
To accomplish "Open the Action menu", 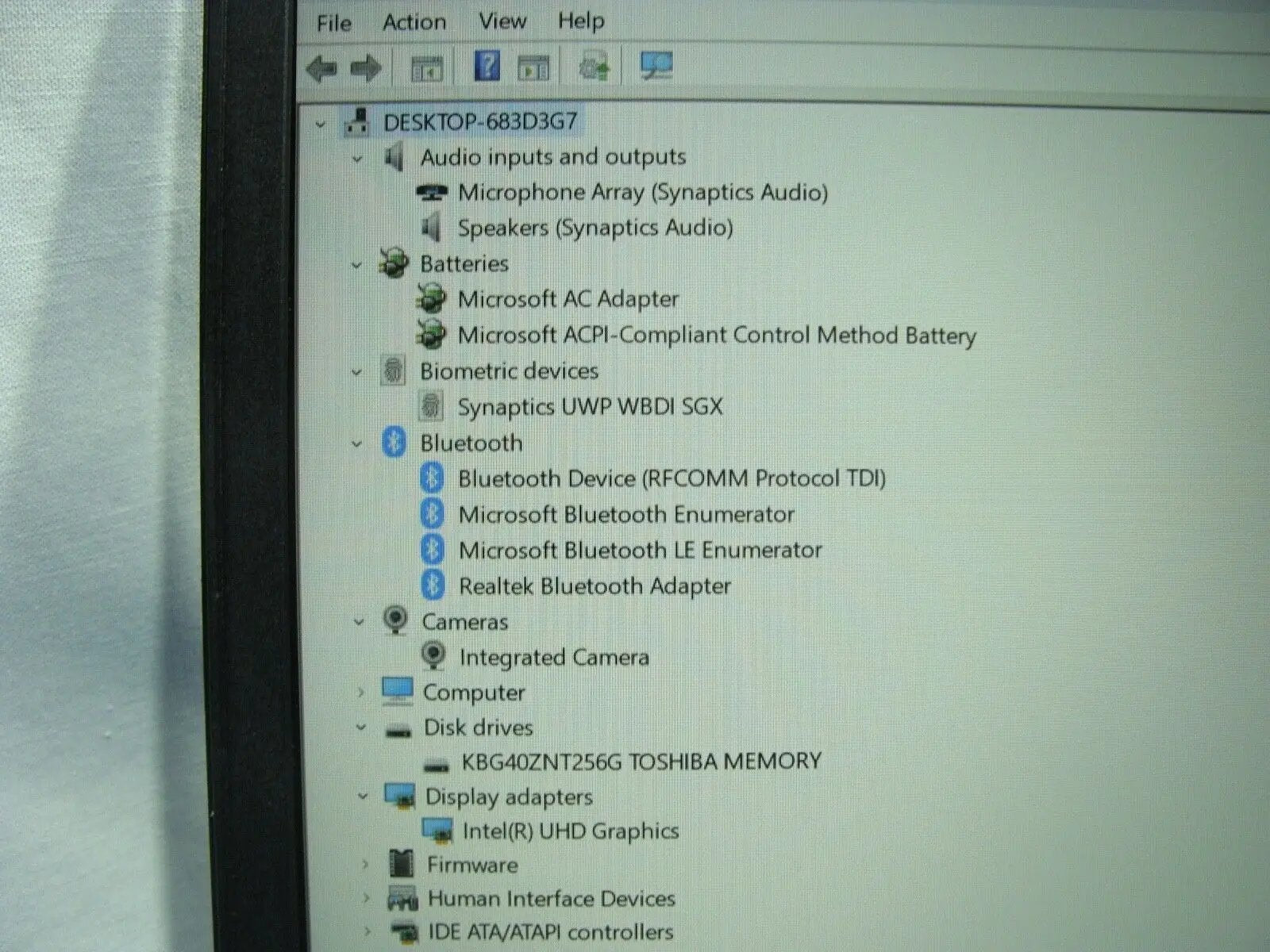I will coord(414,22).
